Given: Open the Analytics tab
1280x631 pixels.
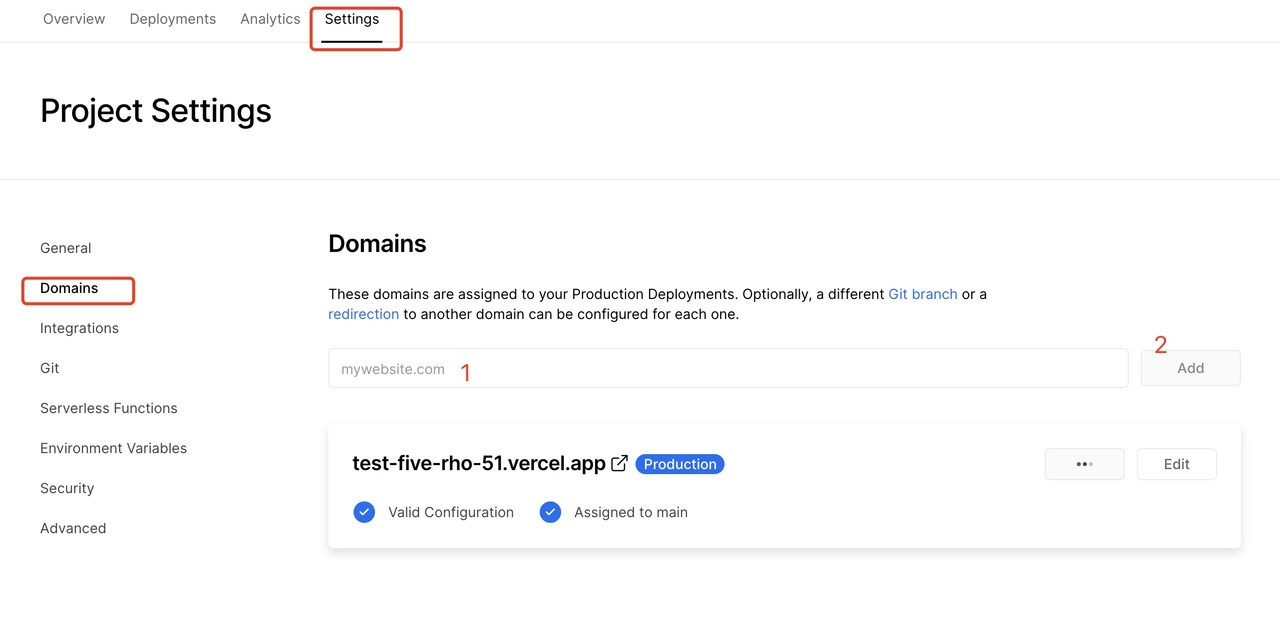Looking at the screenshot, I should [x=270, y=19].
